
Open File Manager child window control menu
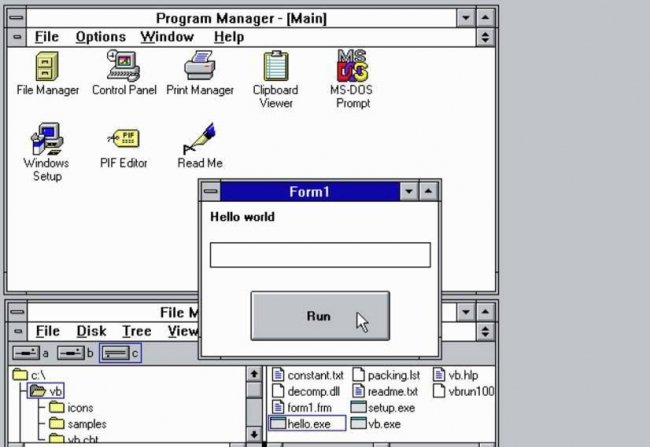(x=17, y=332)
